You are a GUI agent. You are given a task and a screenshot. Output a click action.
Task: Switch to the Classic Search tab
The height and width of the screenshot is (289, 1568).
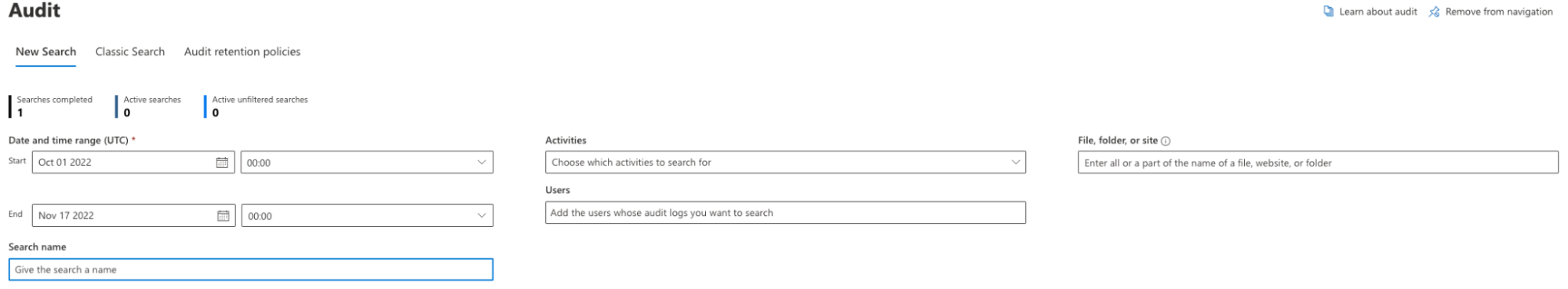[130, 52]
